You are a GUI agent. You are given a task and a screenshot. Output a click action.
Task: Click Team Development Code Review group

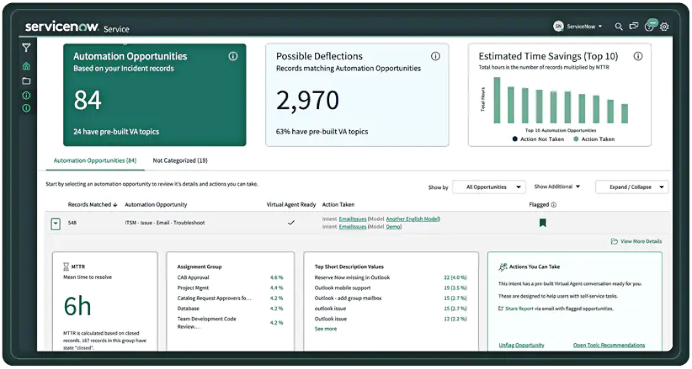click(x=207, y=323)
